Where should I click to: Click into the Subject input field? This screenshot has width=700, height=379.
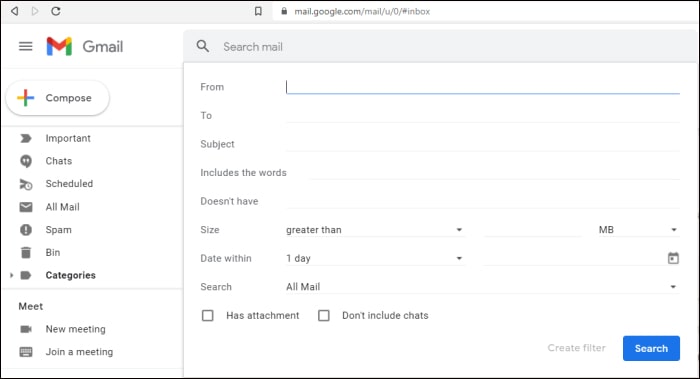tap(483, 144)
